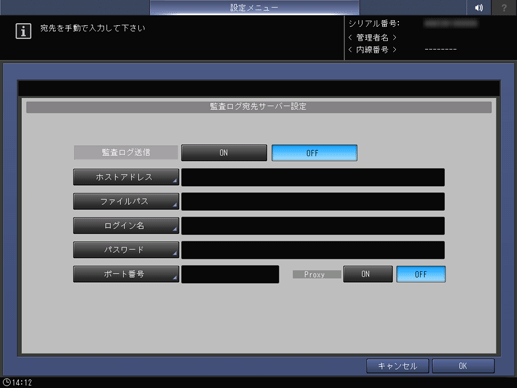Viewport: 517px width, 388px height.
Task: Select the 設定メニュー tab at top
Action: pyautogui.click(x=254, y=7)
